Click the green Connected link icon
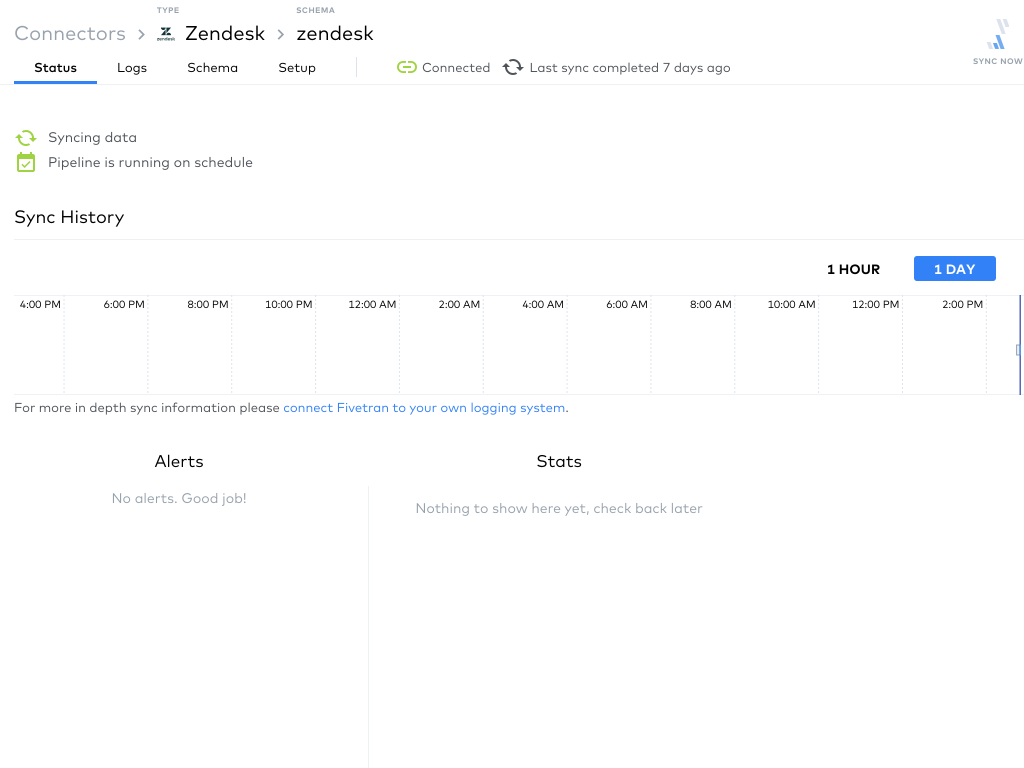The image size is (1024, 768). pos(407,67)
